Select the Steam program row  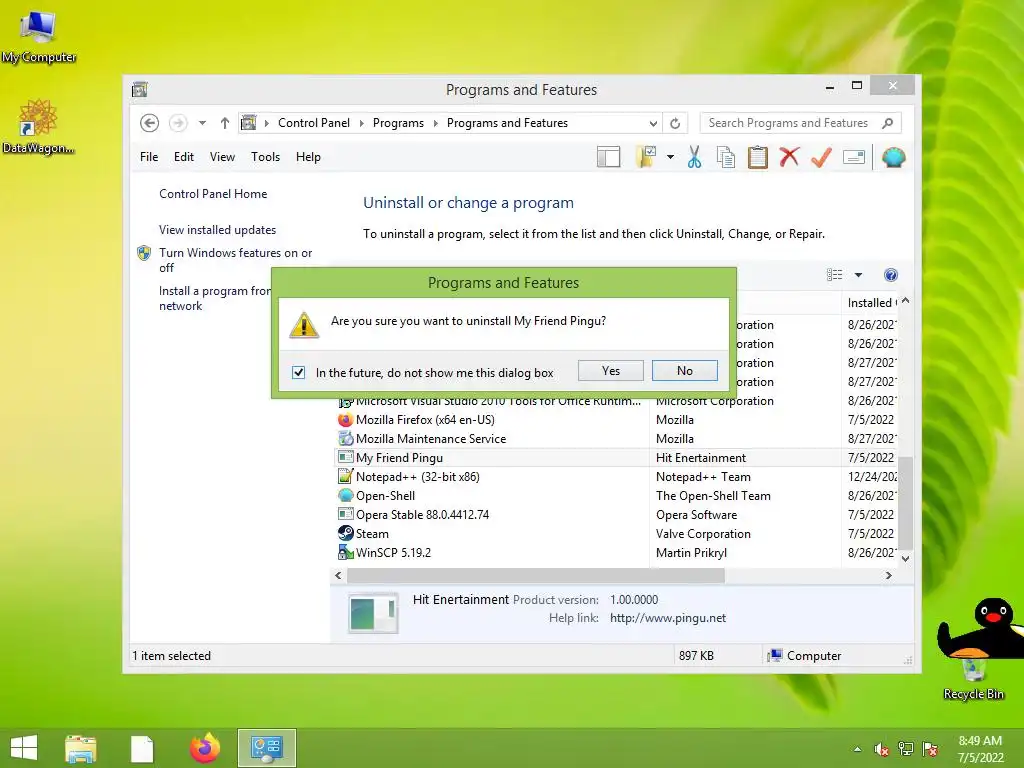point(616,534)
